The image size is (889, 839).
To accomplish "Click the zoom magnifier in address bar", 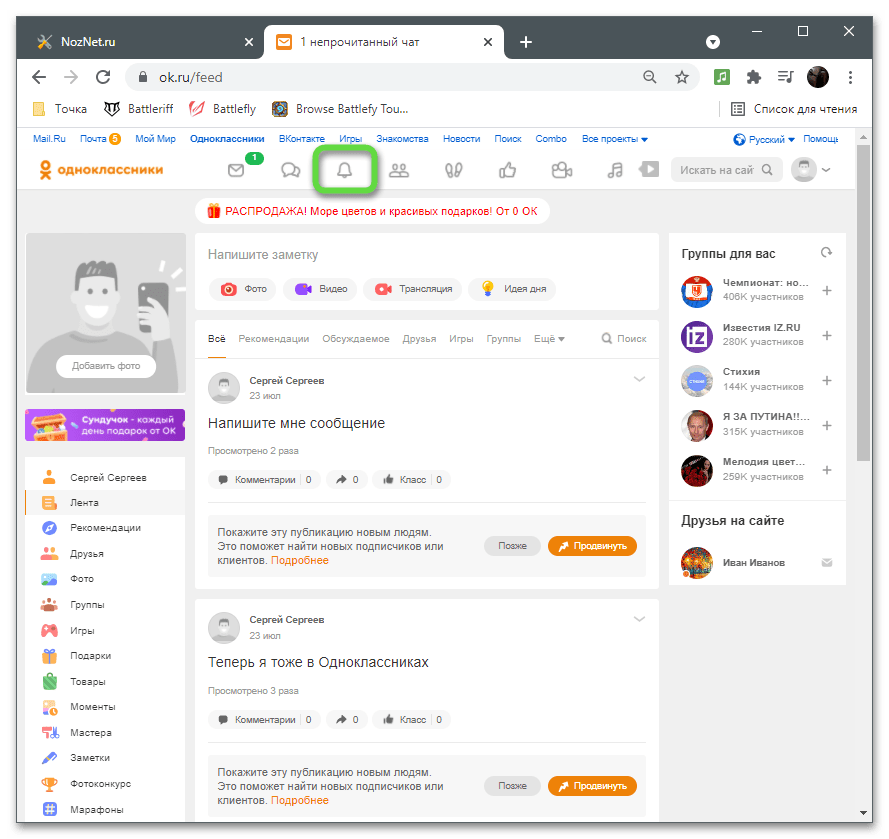I will coord(650,77).
